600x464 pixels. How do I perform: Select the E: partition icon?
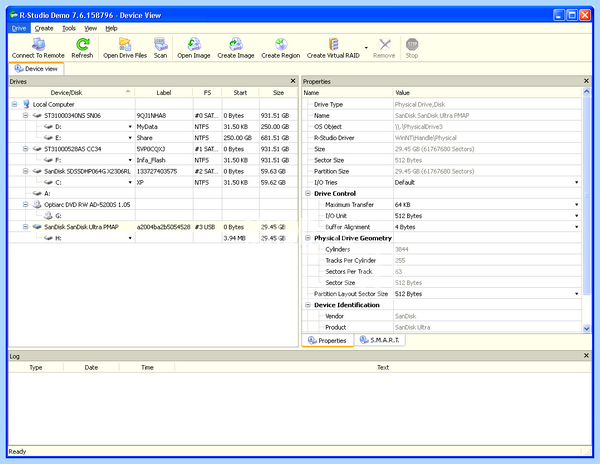48,138
